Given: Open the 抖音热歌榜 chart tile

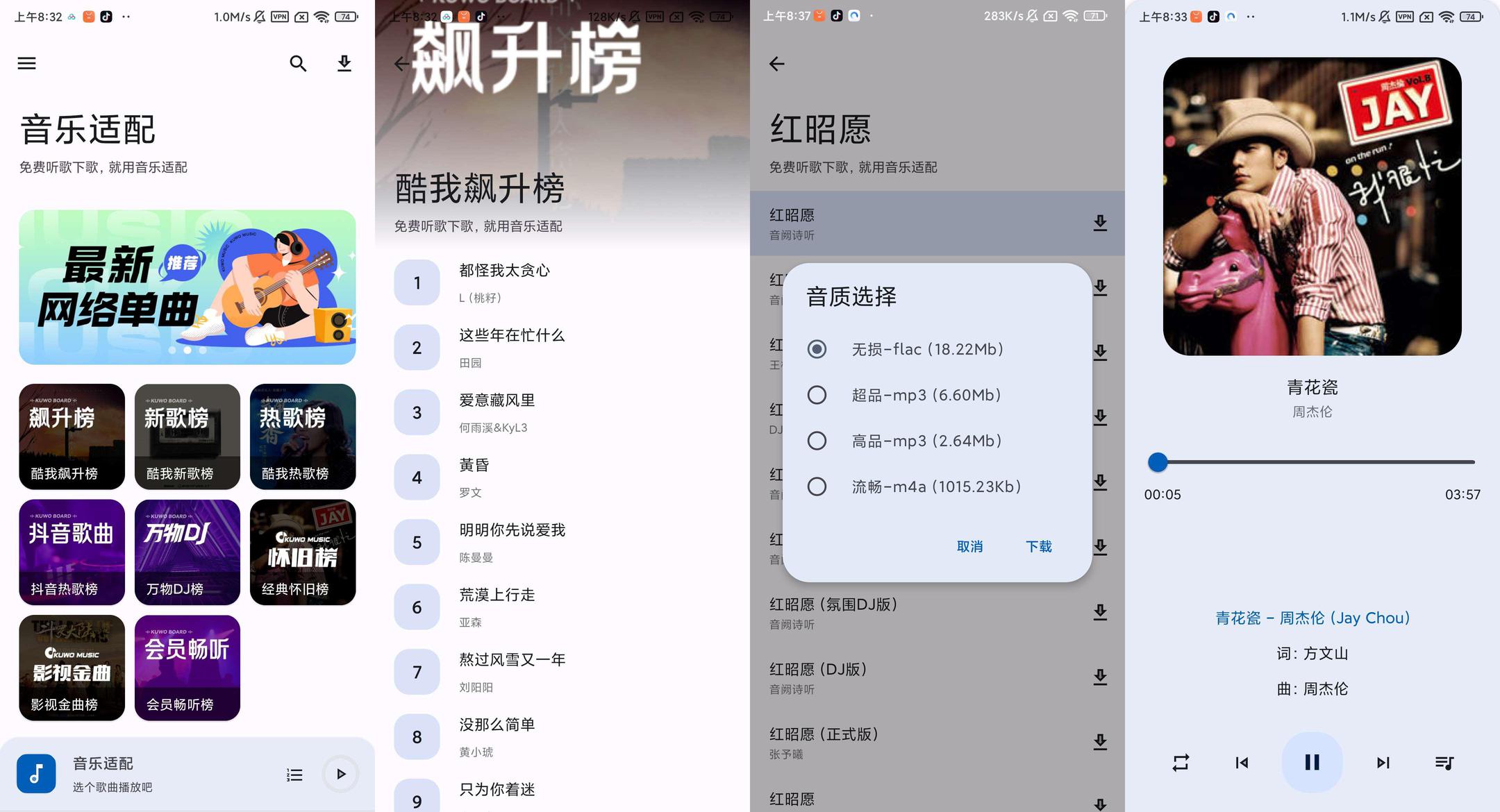Looking at the screenshot, I should [x=72, y=552].
